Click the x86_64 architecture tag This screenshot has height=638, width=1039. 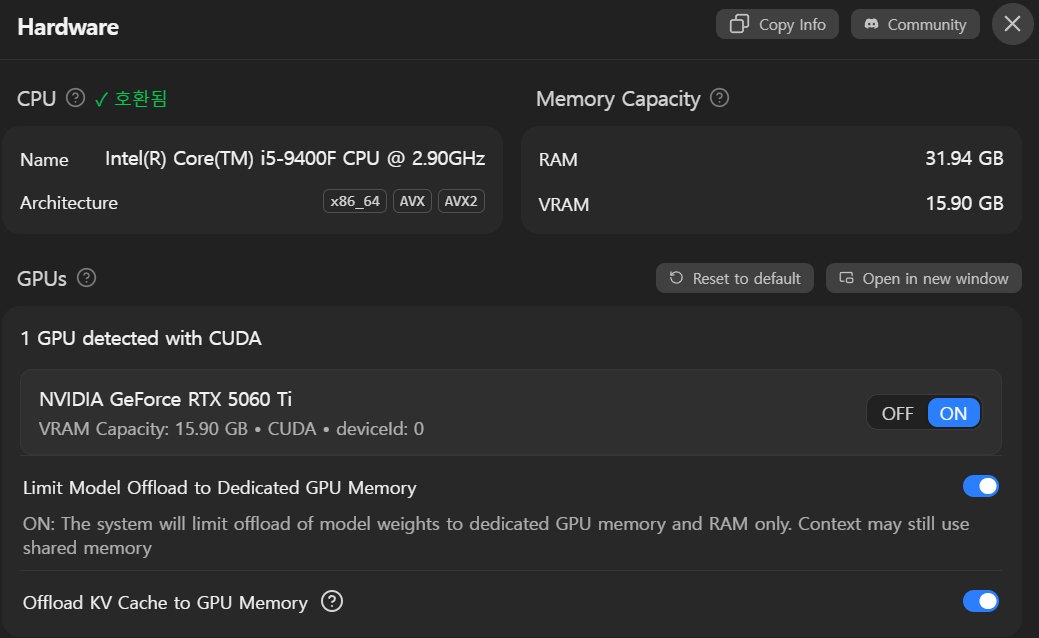pyautogui.click(x=355, y=201)
